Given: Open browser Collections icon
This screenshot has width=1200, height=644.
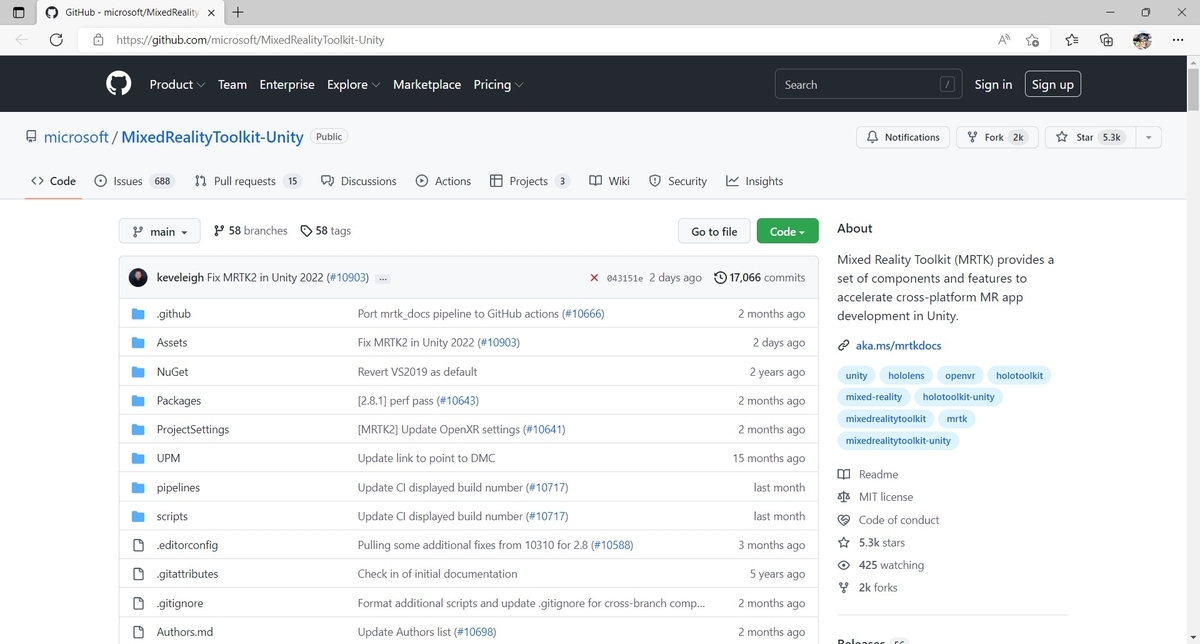Looking at the screenshot, I should click(x=1106, y=40).
